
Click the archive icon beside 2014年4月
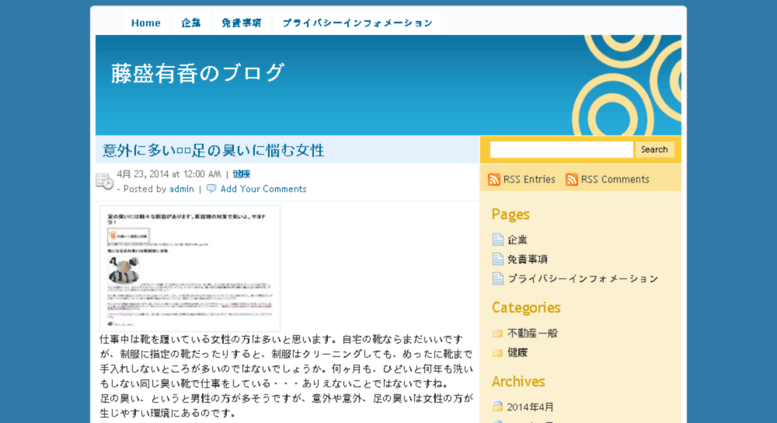click(x=498, y=407)
